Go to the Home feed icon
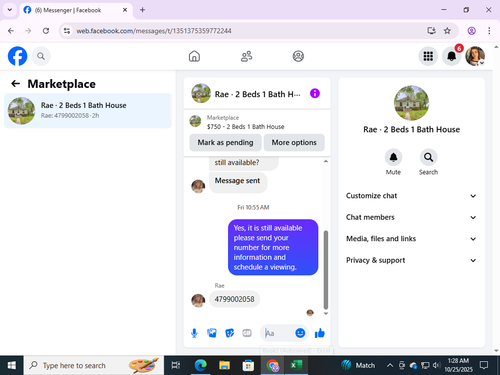 click(194, 56)
